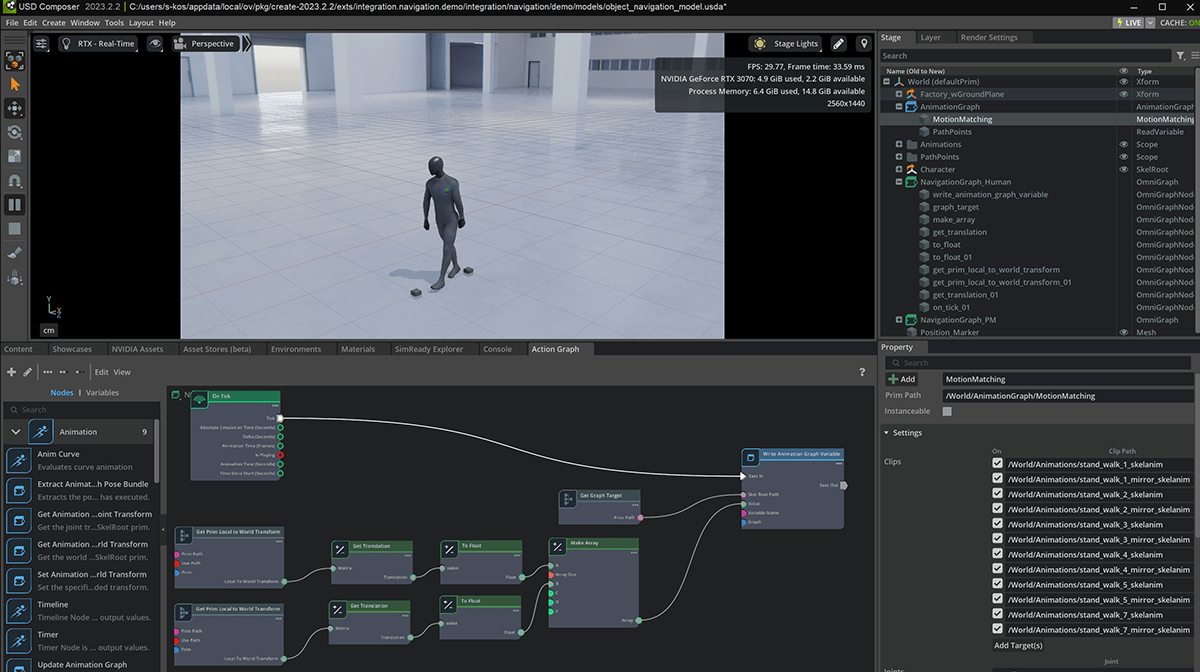This screenshot has width=1200, height=672.
Task: Uncheck clip stand_walk_2_mirror_skelanim
Action: (x=997, y=509)
